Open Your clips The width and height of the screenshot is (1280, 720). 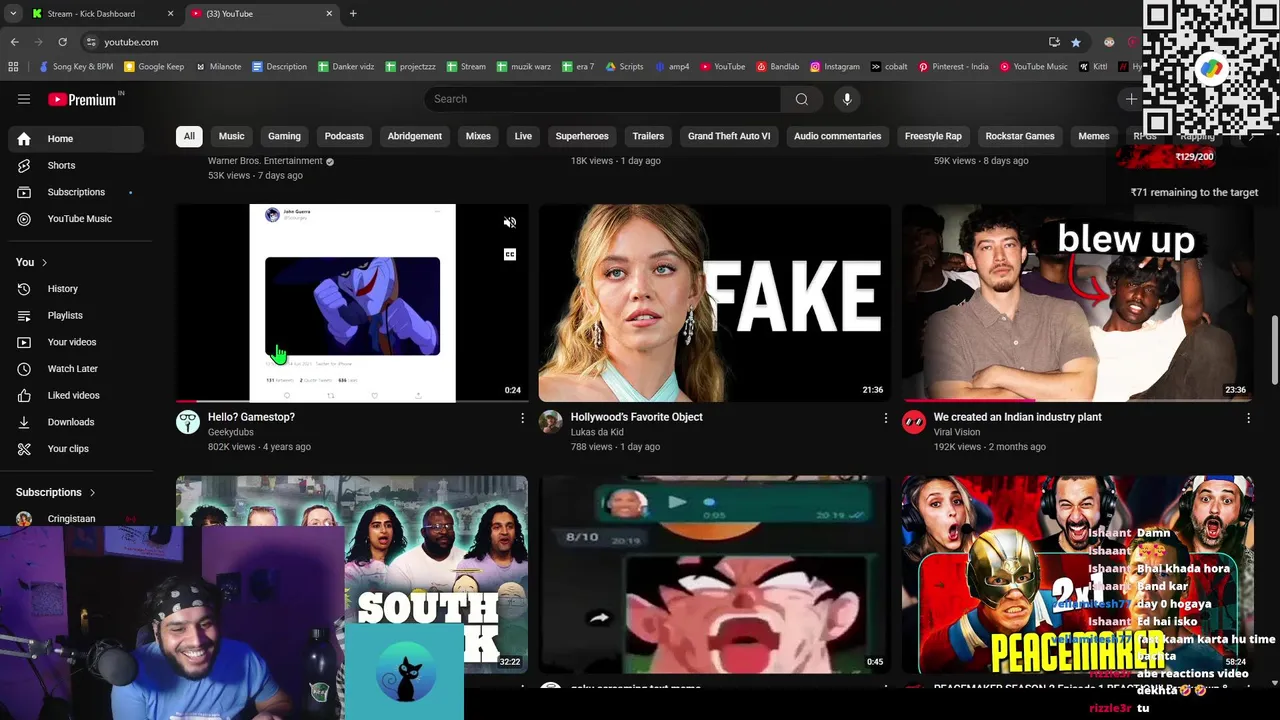coord(76,449)
